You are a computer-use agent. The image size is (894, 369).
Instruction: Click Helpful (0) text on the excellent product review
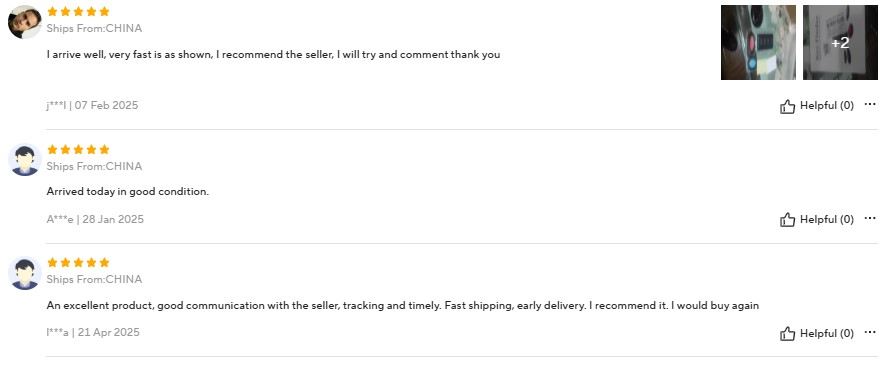827,334
